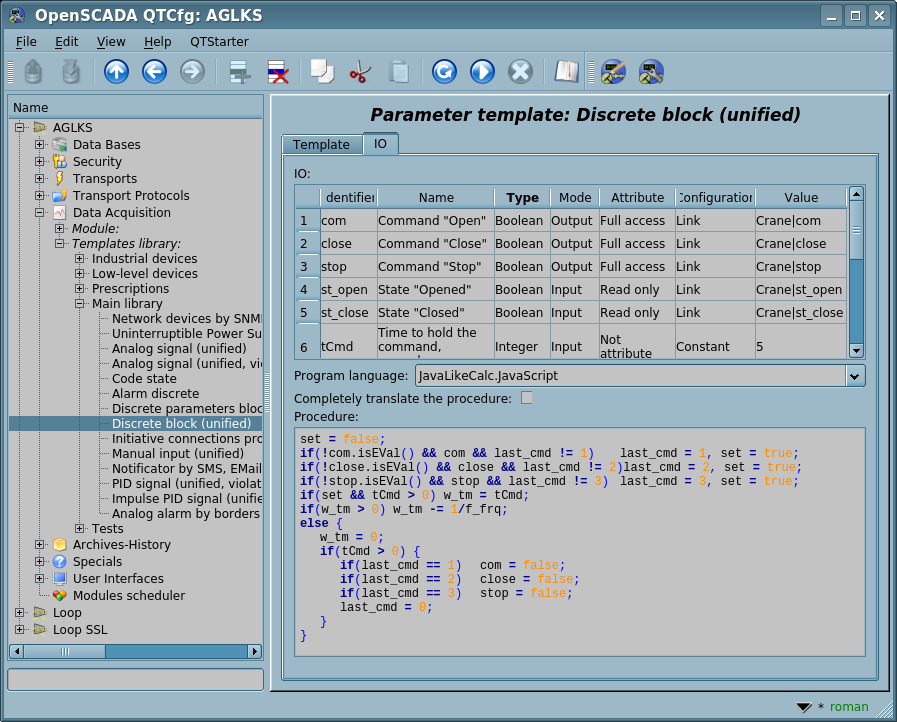Start periodic update with the play icon
This screenshot has width=897, height=722.
point(482,72)
